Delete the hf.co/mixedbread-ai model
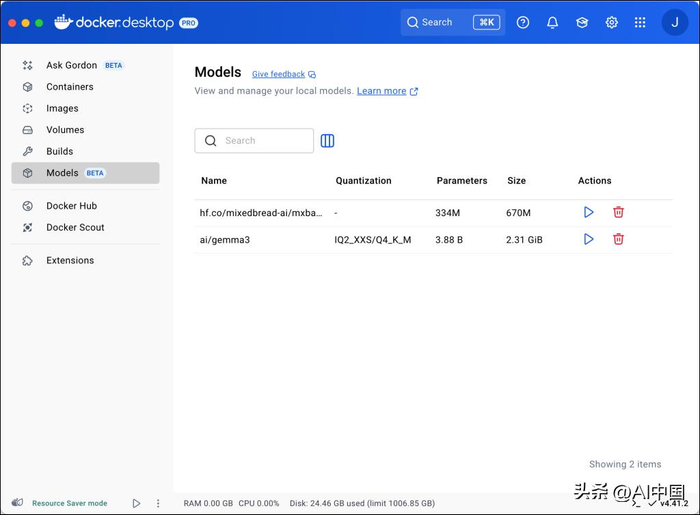 [x=618, y=212]
